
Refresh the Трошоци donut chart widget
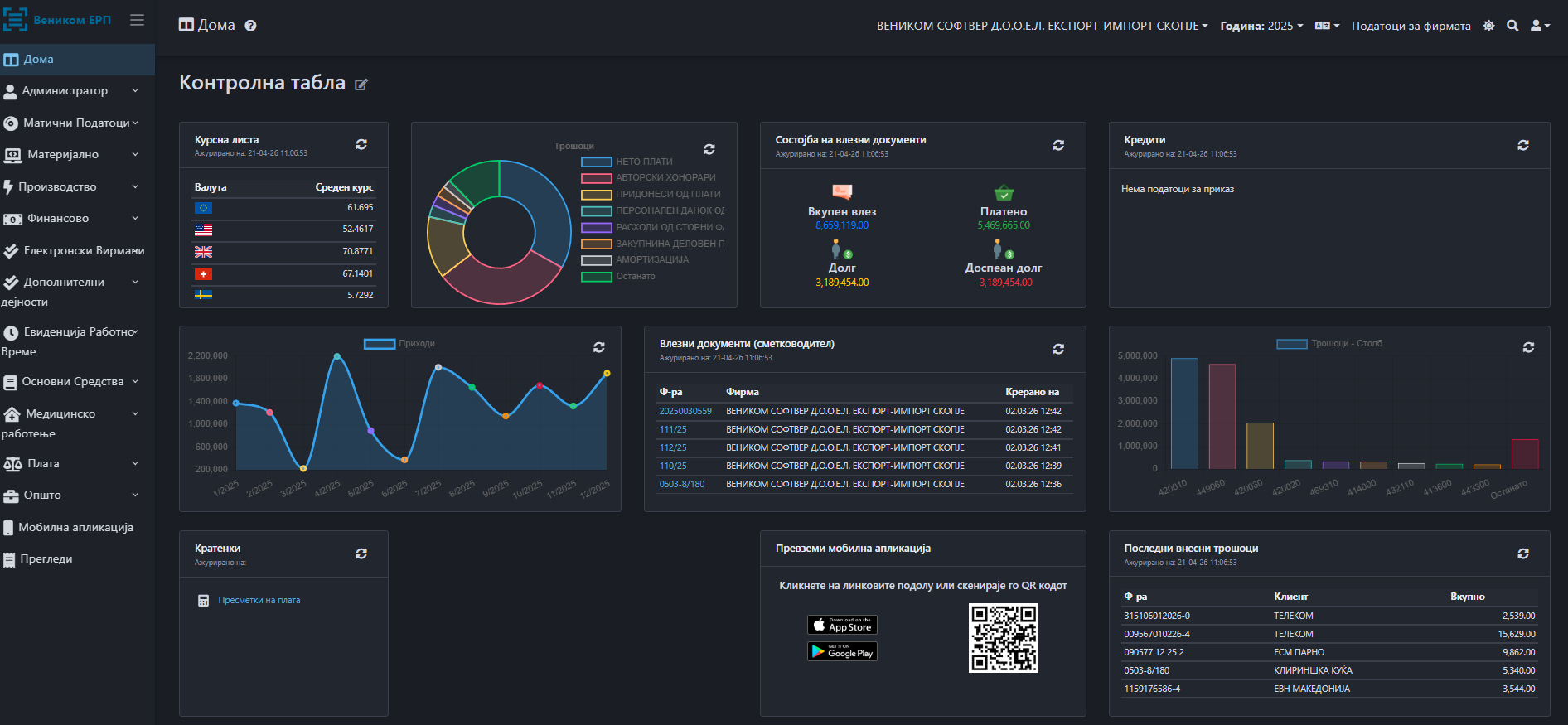click(x=709, y=149)
